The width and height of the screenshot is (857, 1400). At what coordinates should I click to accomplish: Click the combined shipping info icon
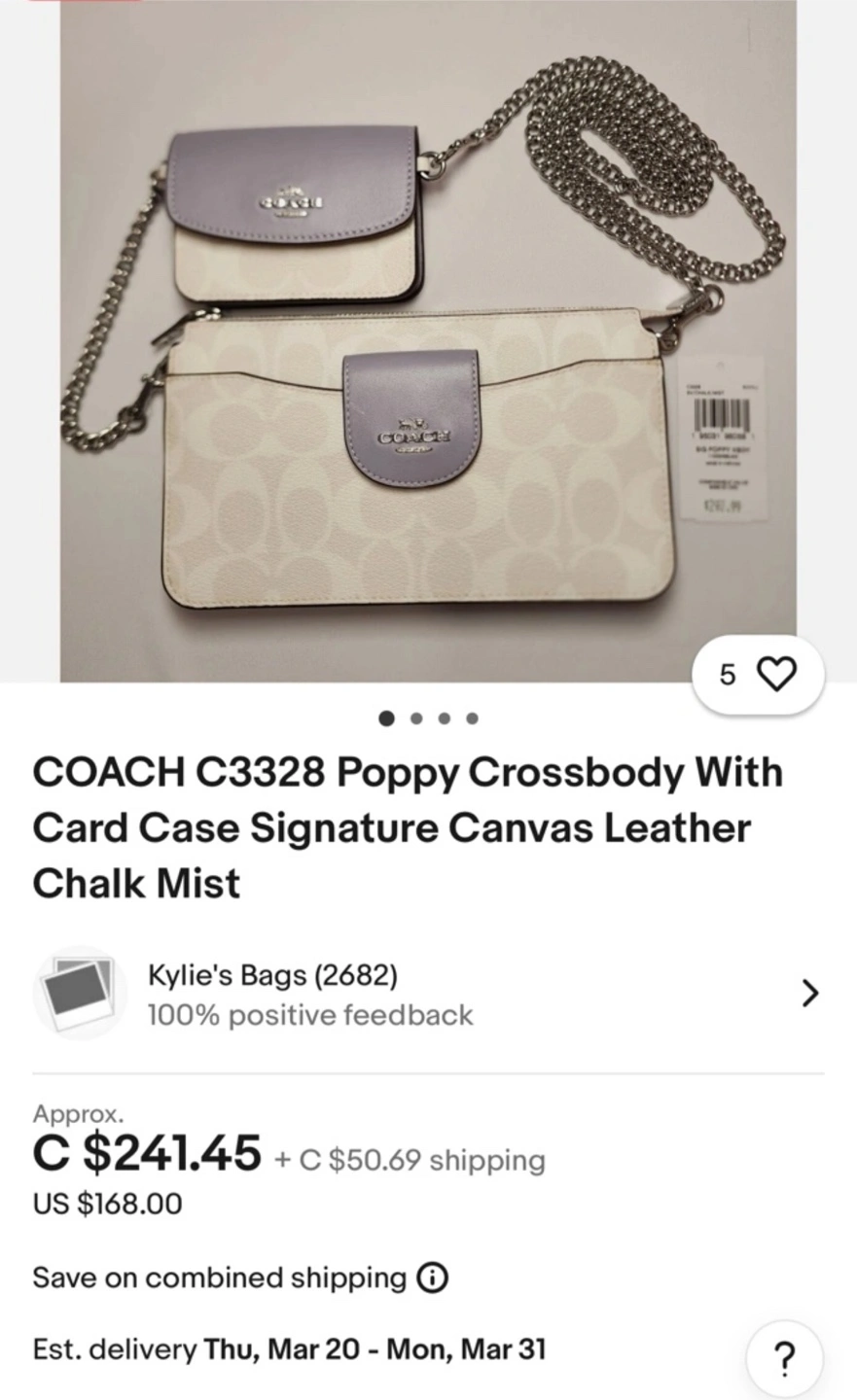coord(432,1277)
